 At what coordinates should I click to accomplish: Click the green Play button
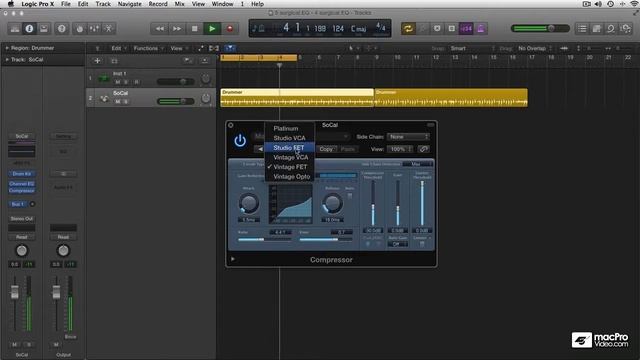[212, 29]
